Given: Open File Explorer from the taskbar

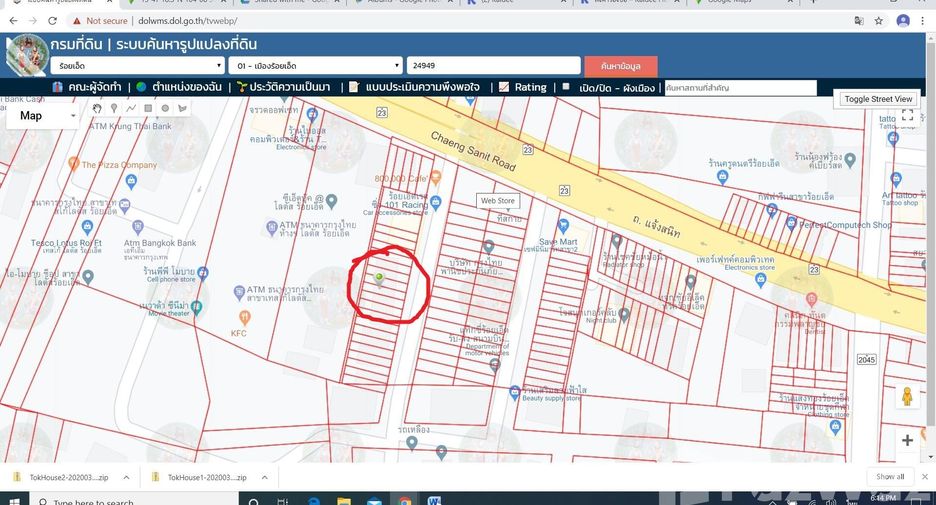Looking at the screenshot, I should coord(343,500).
